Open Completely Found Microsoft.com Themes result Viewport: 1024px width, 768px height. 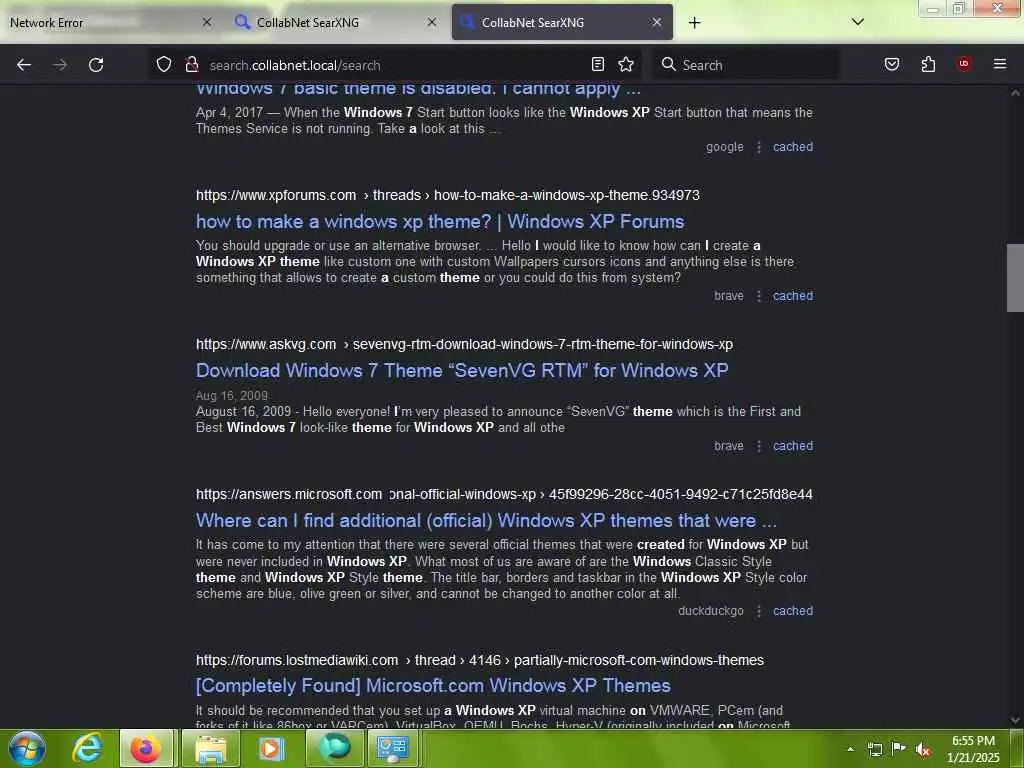coord(433,686)
